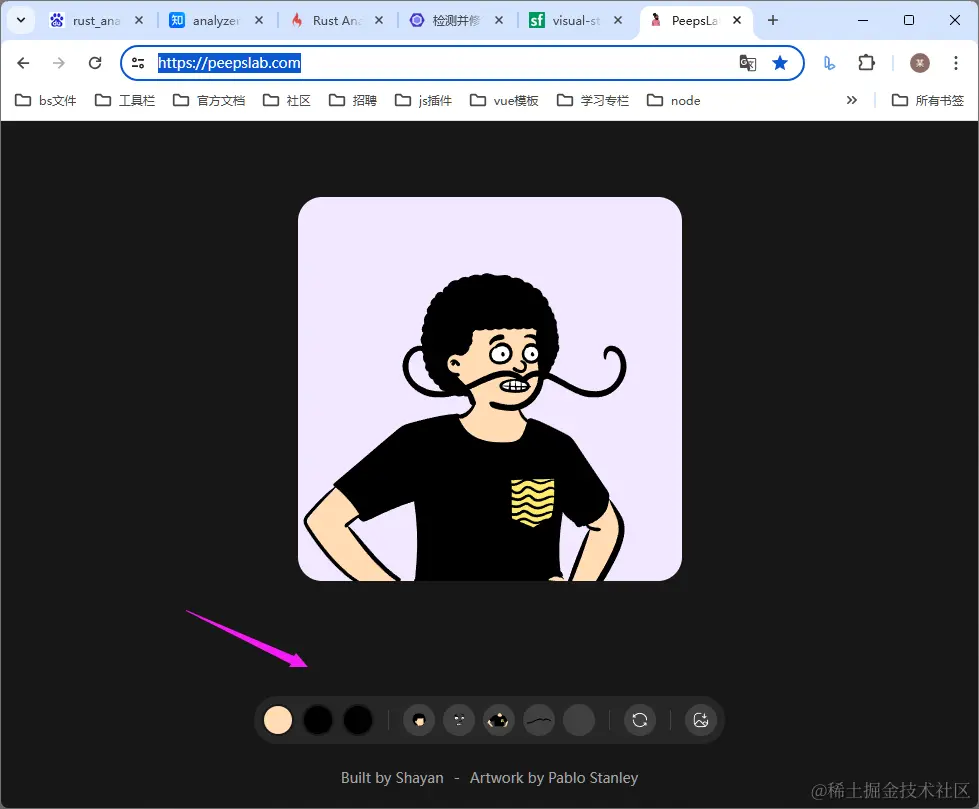979x809 pixels.
Task: Expand hidden bookmarks with double chevron
Action: click(x=852, y=101)
